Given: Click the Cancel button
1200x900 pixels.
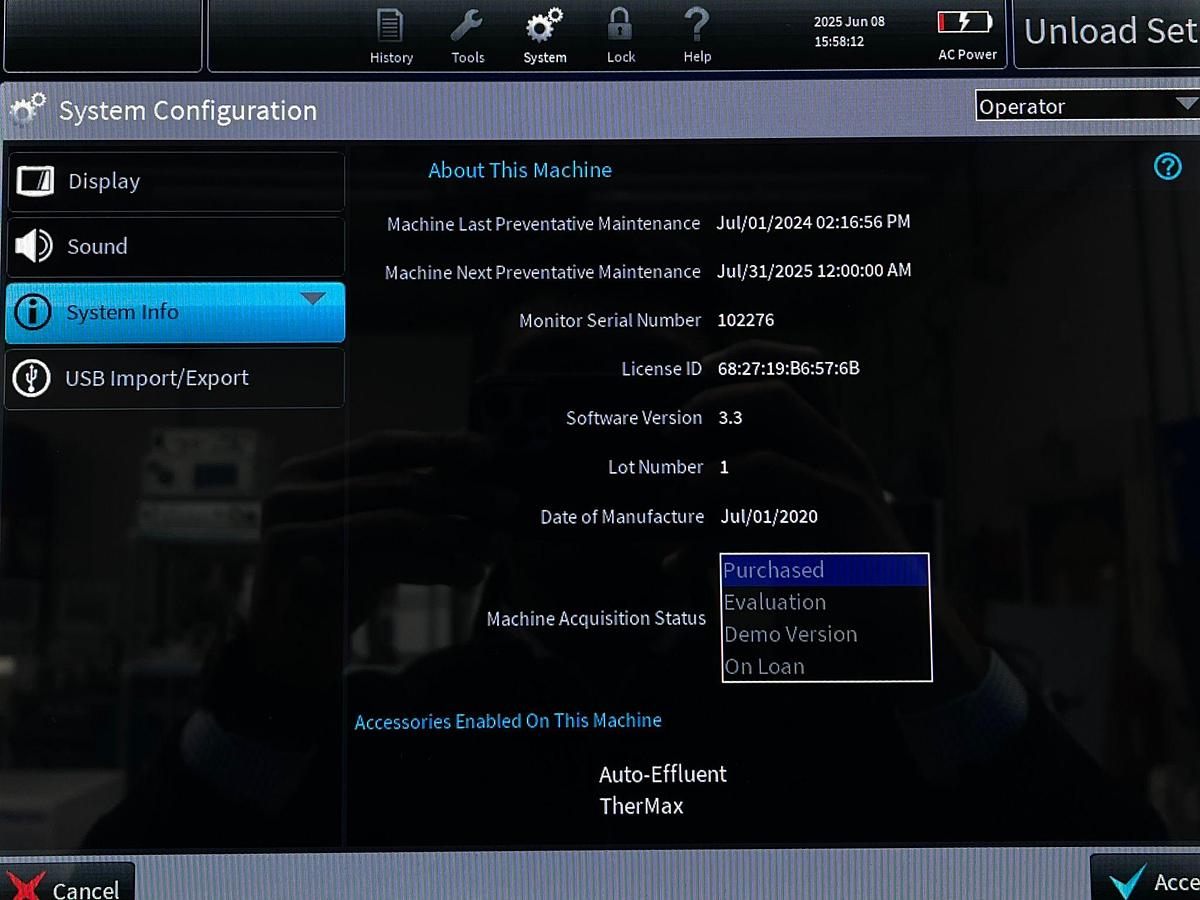Looking at the screenshot, I should [x=68, y=884].
